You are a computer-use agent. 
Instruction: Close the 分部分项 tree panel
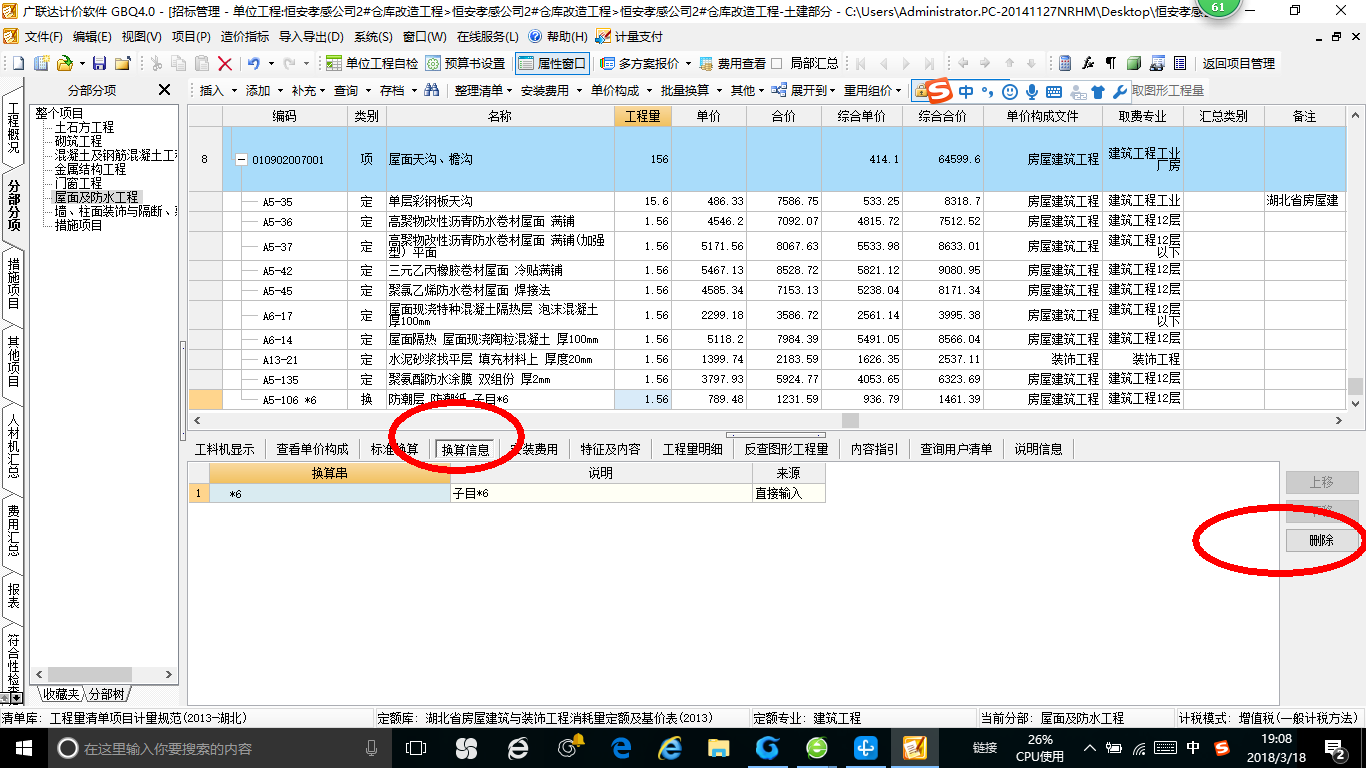(x=165, y=90)
